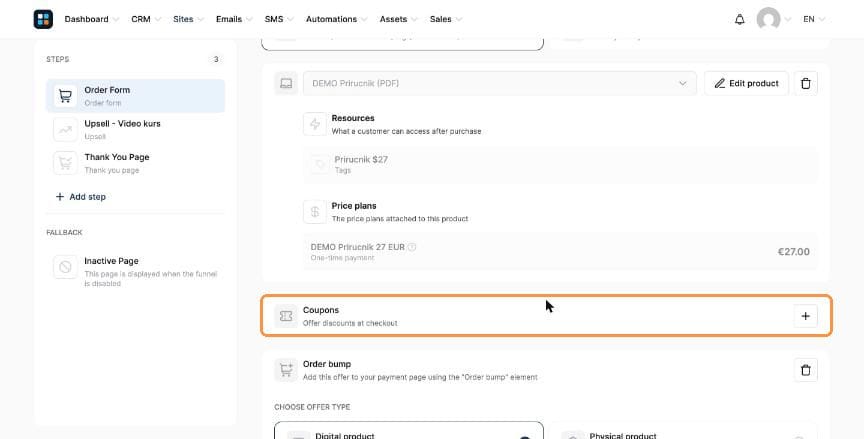Click the Edit product button
The width and height of the screenshot is (864, 439).
[x=746, y=83]
